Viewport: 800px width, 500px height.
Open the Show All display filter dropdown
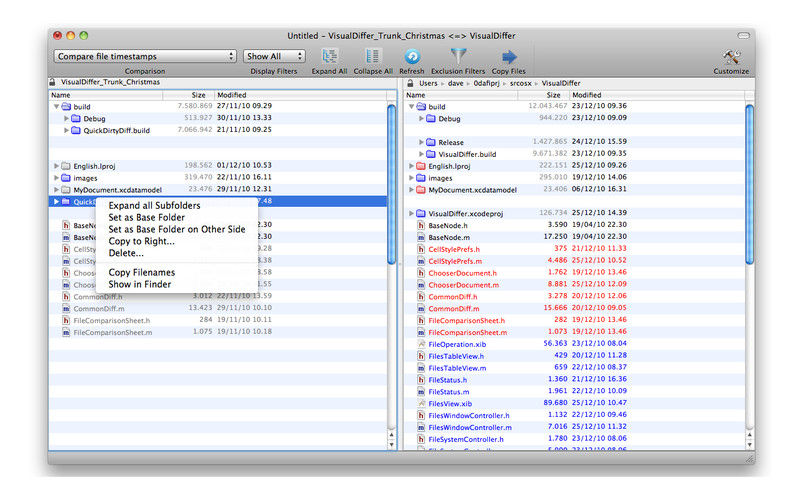(274, 56)
